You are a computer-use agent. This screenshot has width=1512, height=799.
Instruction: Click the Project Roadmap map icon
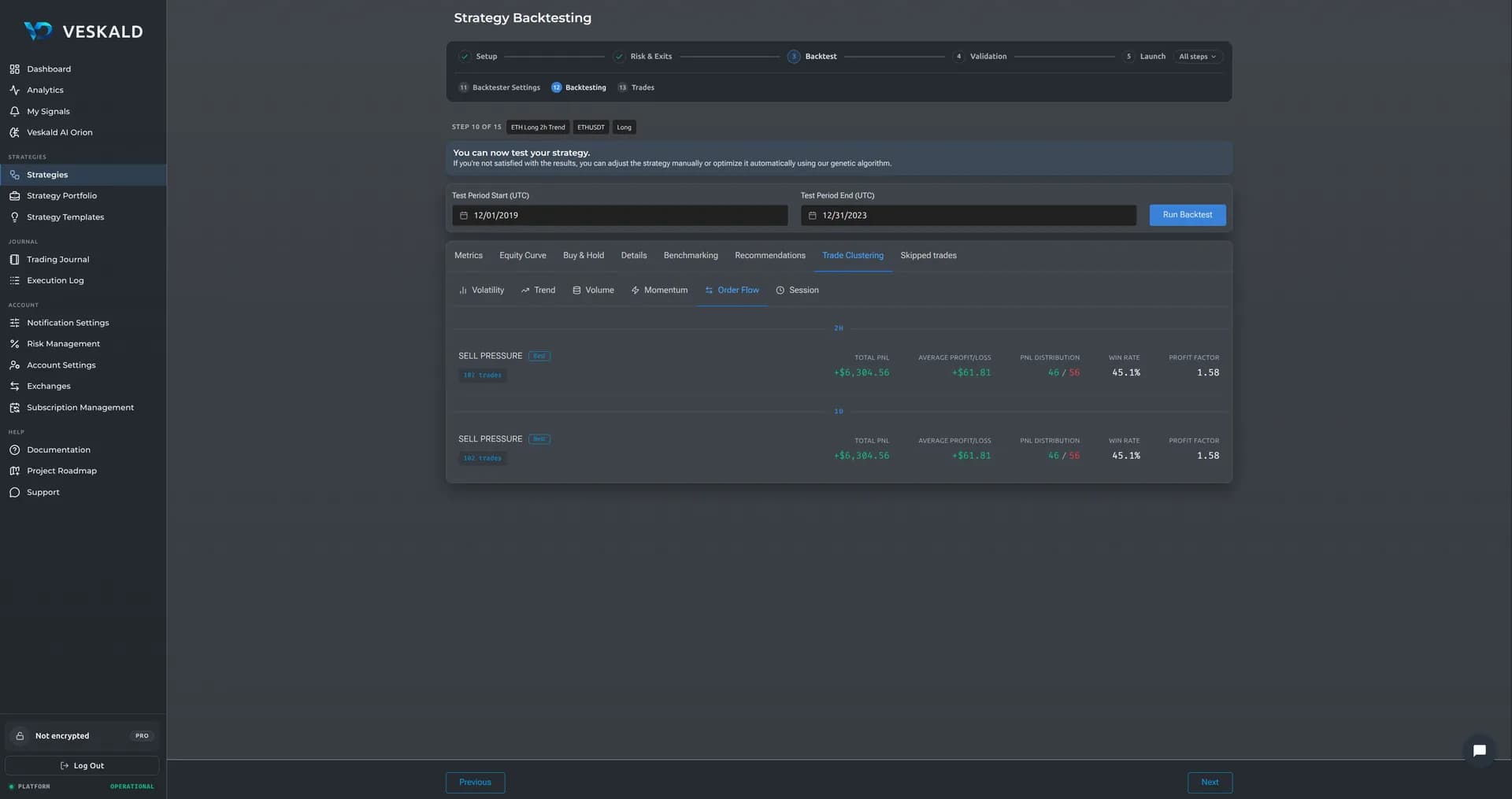(x=14, y=472)
